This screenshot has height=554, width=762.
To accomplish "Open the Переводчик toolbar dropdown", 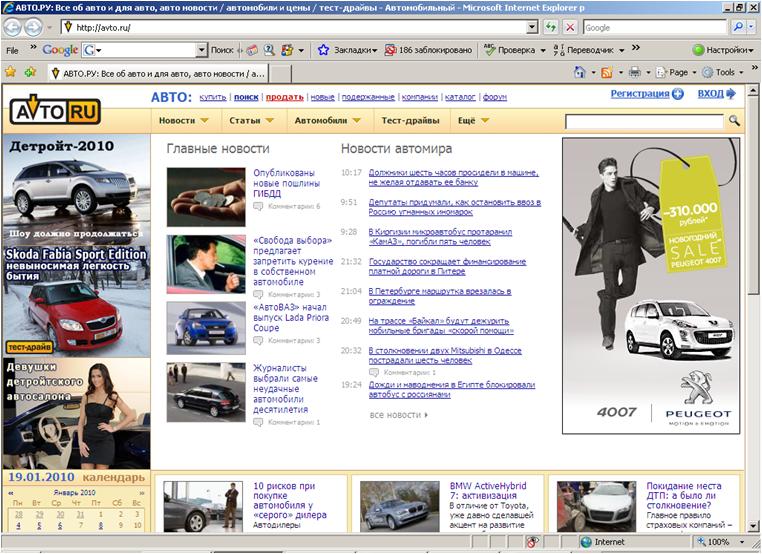I will pyautogui.click(x=596, y=49).
